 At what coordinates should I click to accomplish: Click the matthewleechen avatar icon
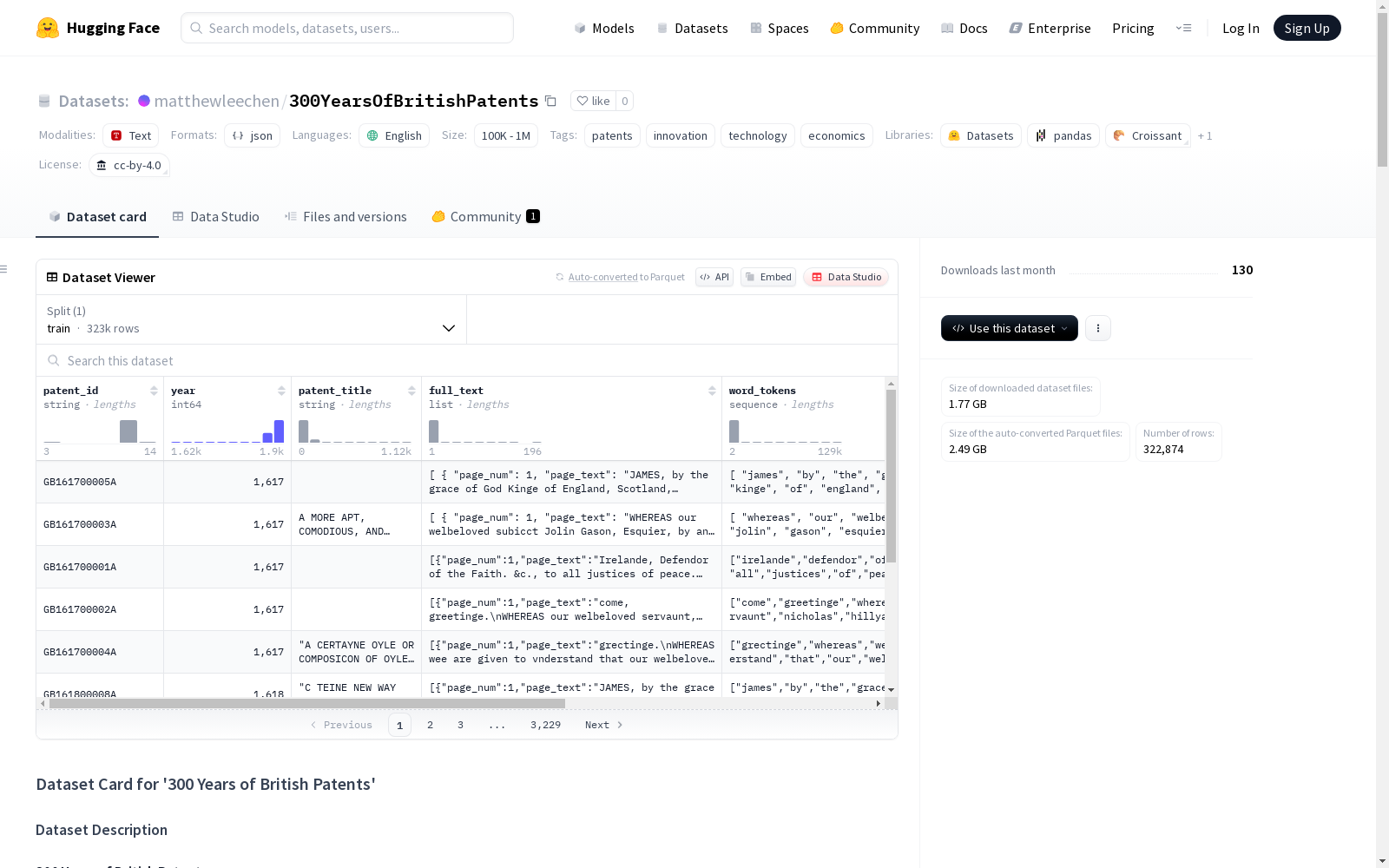point(144,101)
